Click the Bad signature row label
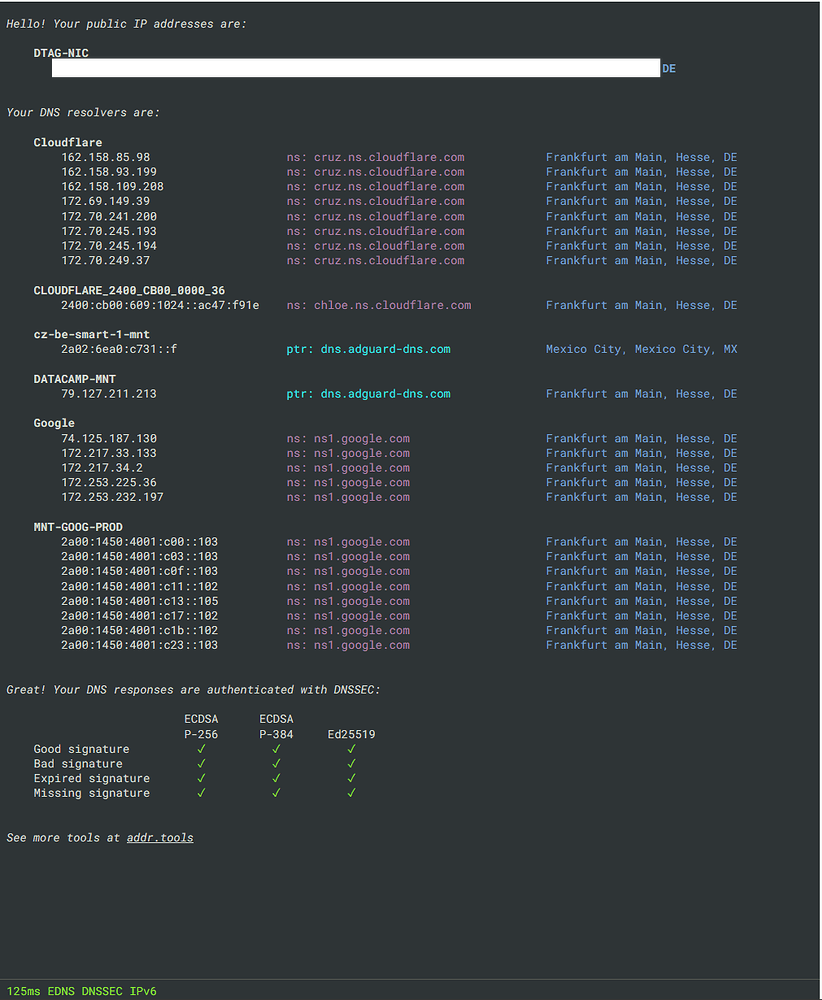 click(78, 763)
